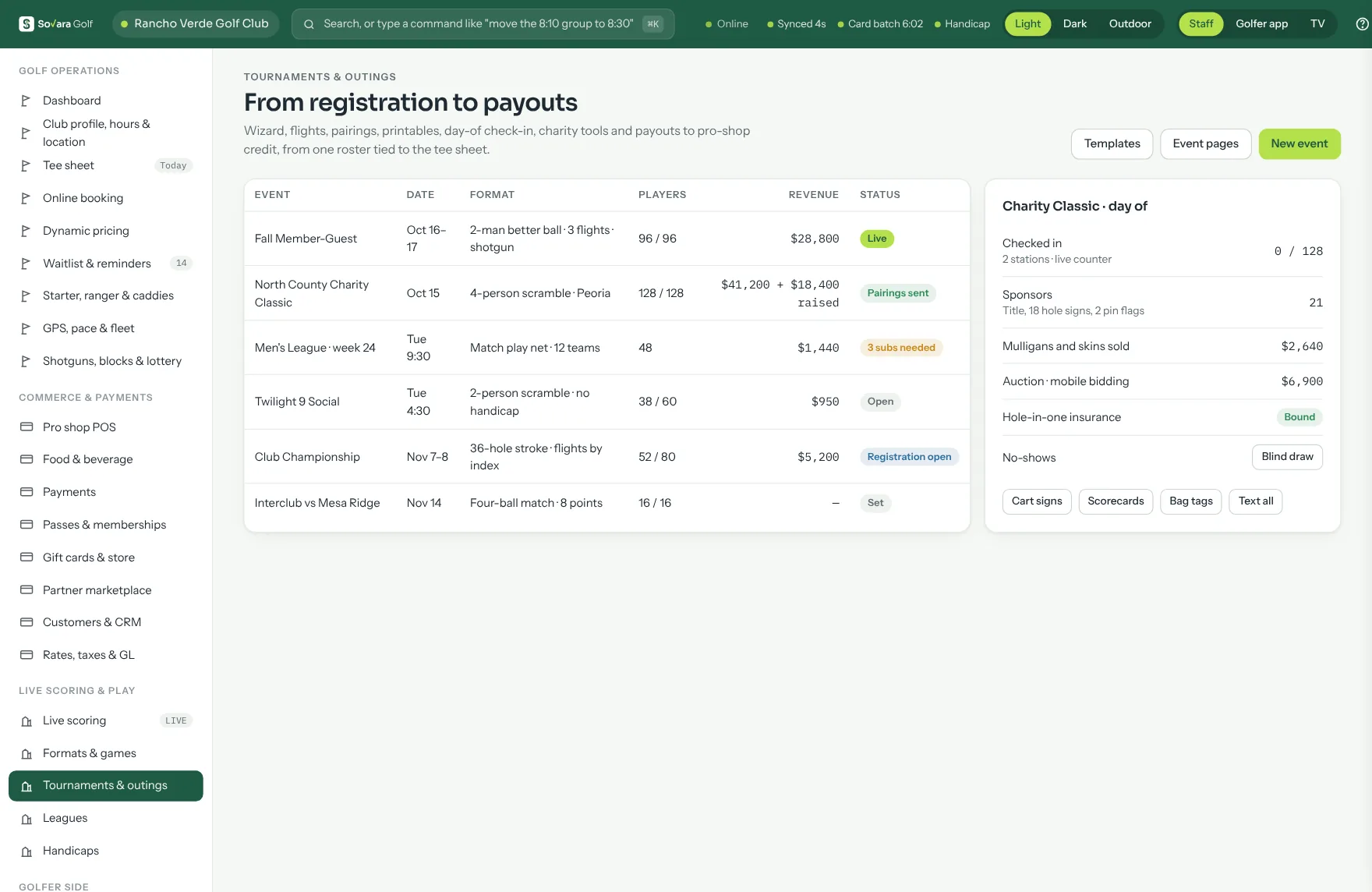Open Shotguns, blocks & lottery page
Image resolution: width=1372 pixels, height=892 pixels.
[x=105, y=361]
